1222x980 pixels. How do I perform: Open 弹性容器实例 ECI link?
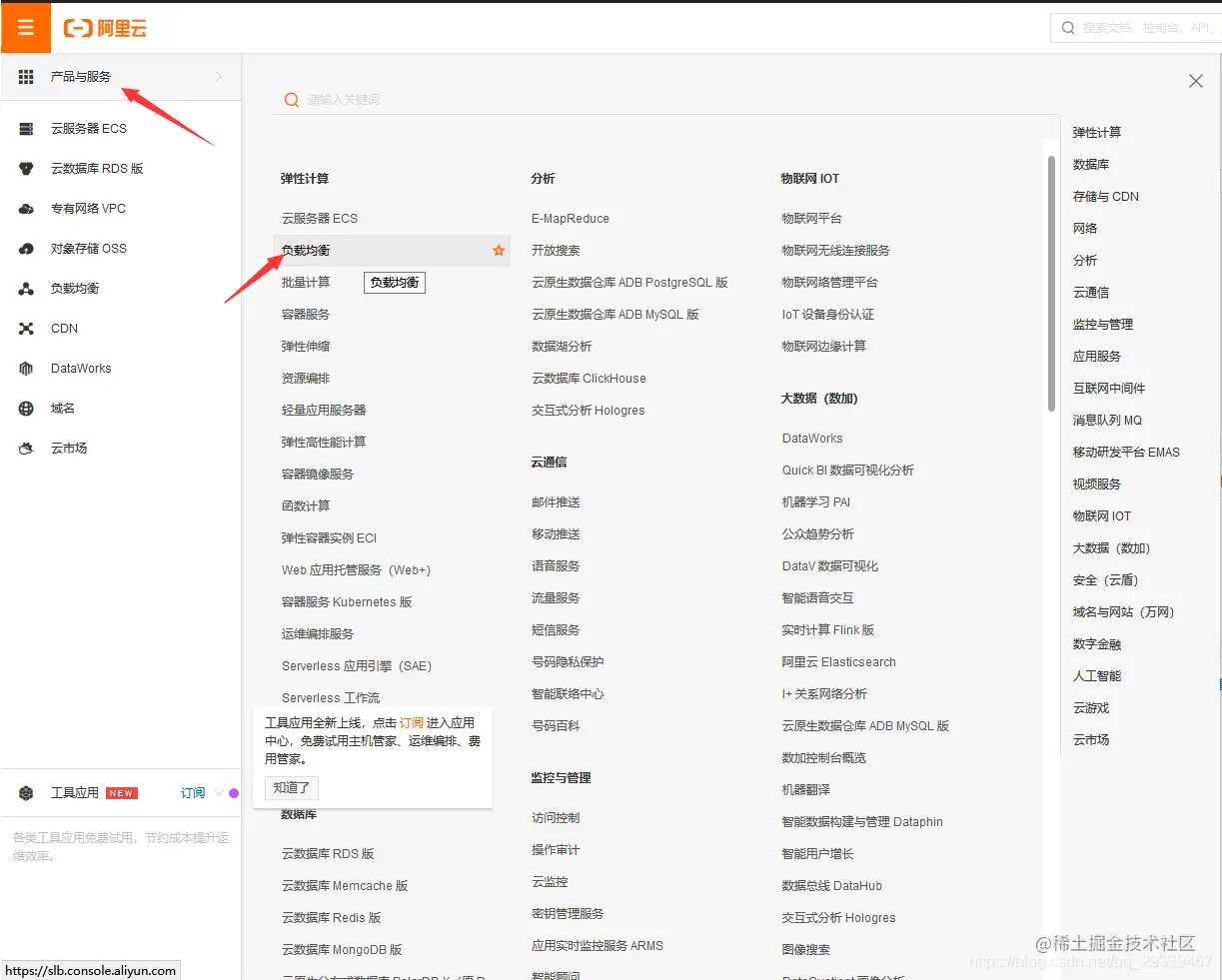(x=330, y=538)
